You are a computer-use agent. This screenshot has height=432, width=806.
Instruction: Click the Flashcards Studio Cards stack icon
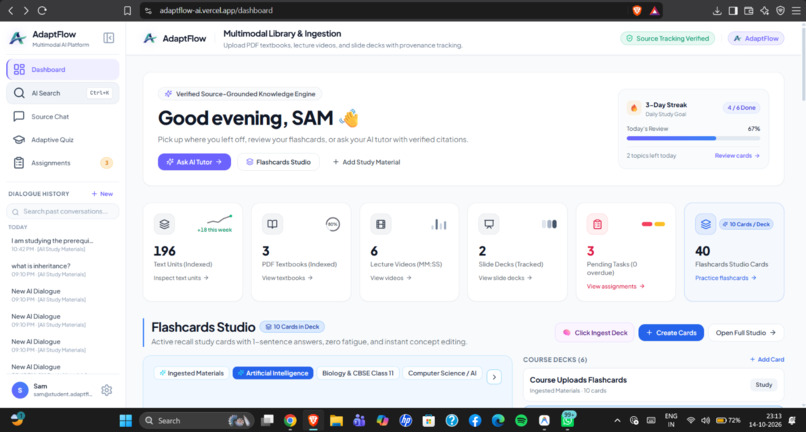point(705,224)
